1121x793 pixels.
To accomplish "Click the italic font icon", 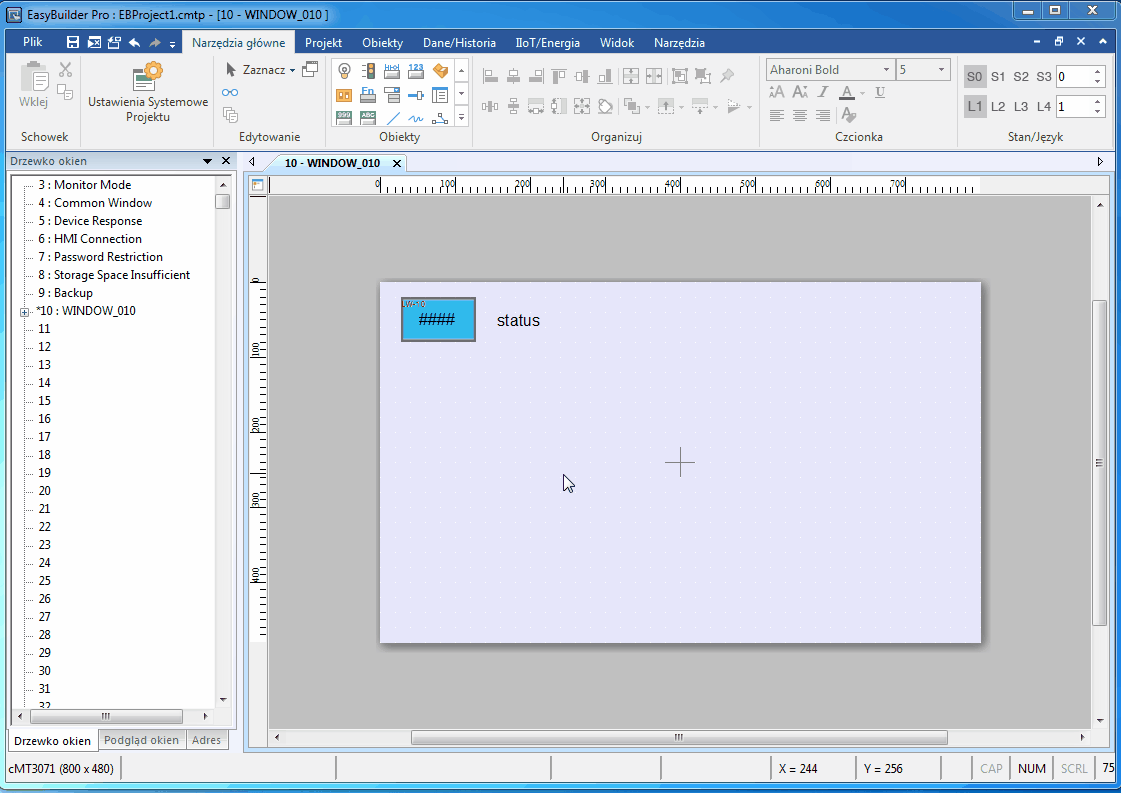I will pyautogui.click(x=823, y=92).
